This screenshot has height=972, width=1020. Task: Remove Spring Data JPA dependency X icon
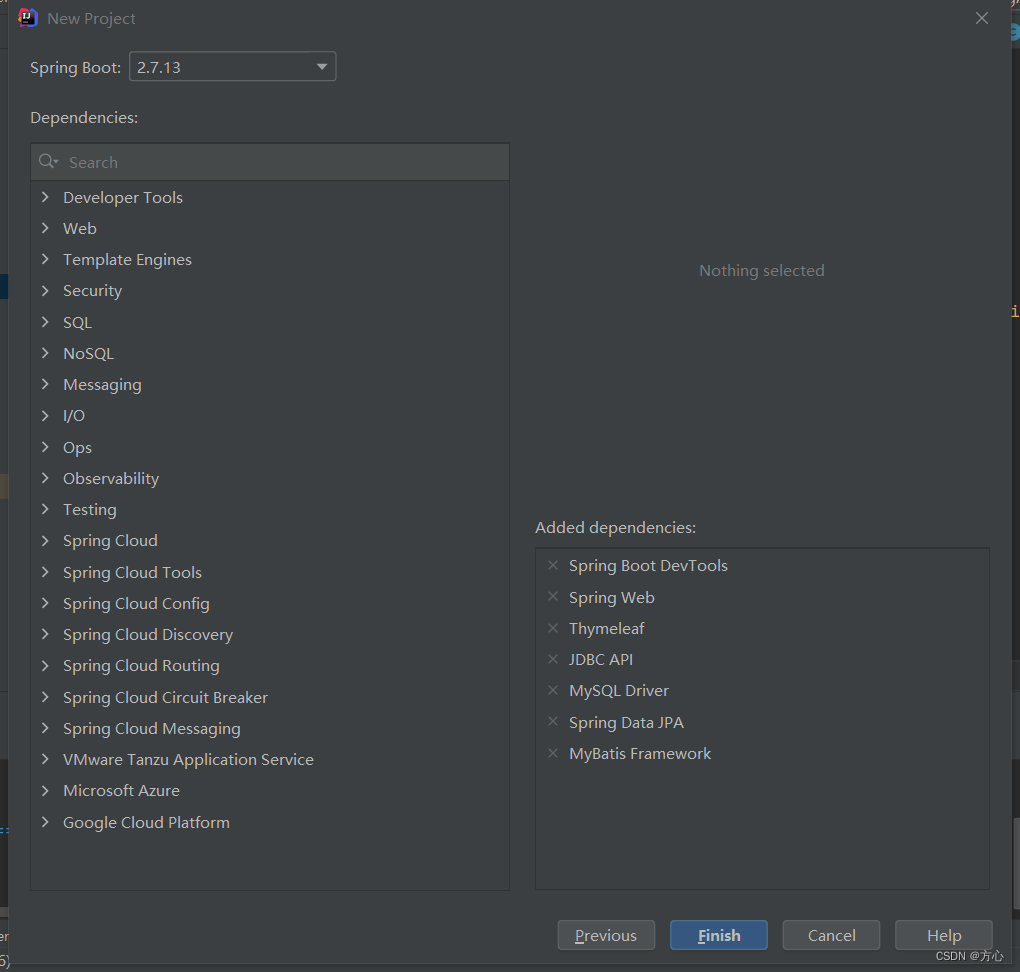pyautogui.click(x=553, y=721)
